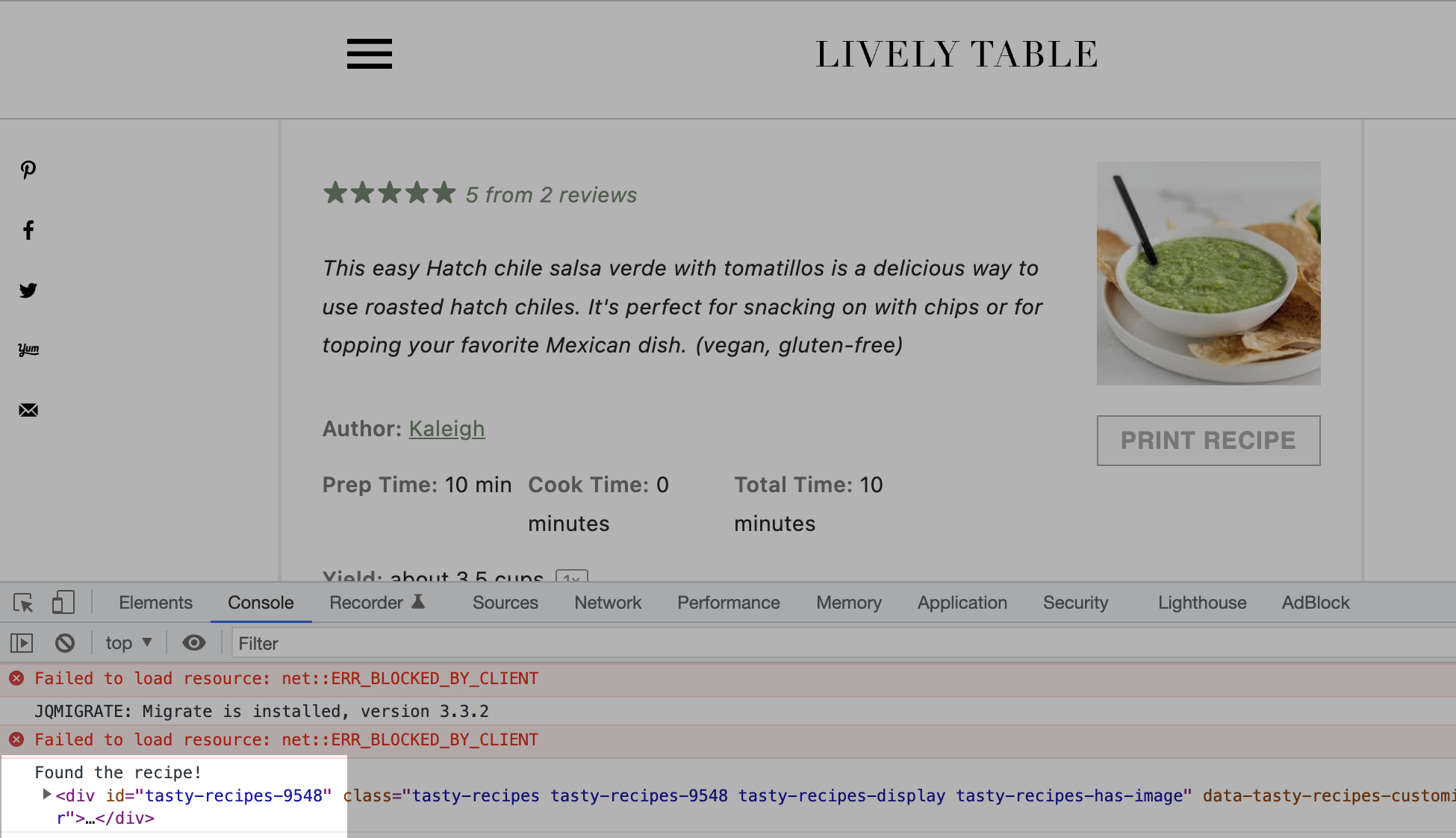Screen dimensions: 1456x838
Task: Share recipe on Pinterest
Action: point(28,170)
